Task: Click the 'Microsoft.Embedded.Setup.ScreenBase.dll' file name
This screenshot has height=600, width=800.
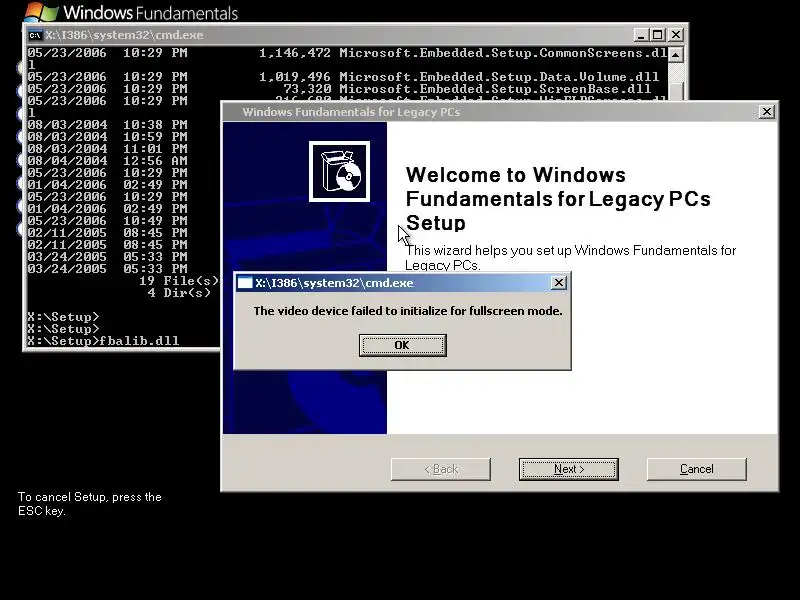Action: (495, 89)
